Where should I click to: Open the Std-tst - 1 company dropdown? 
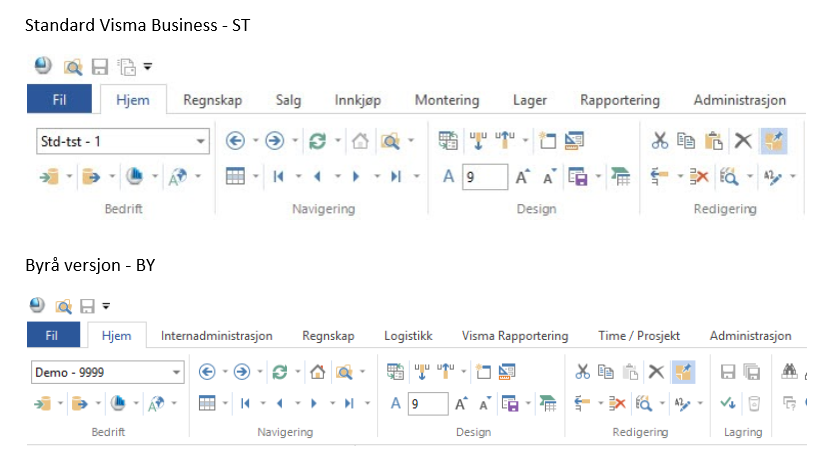[123, 141]
